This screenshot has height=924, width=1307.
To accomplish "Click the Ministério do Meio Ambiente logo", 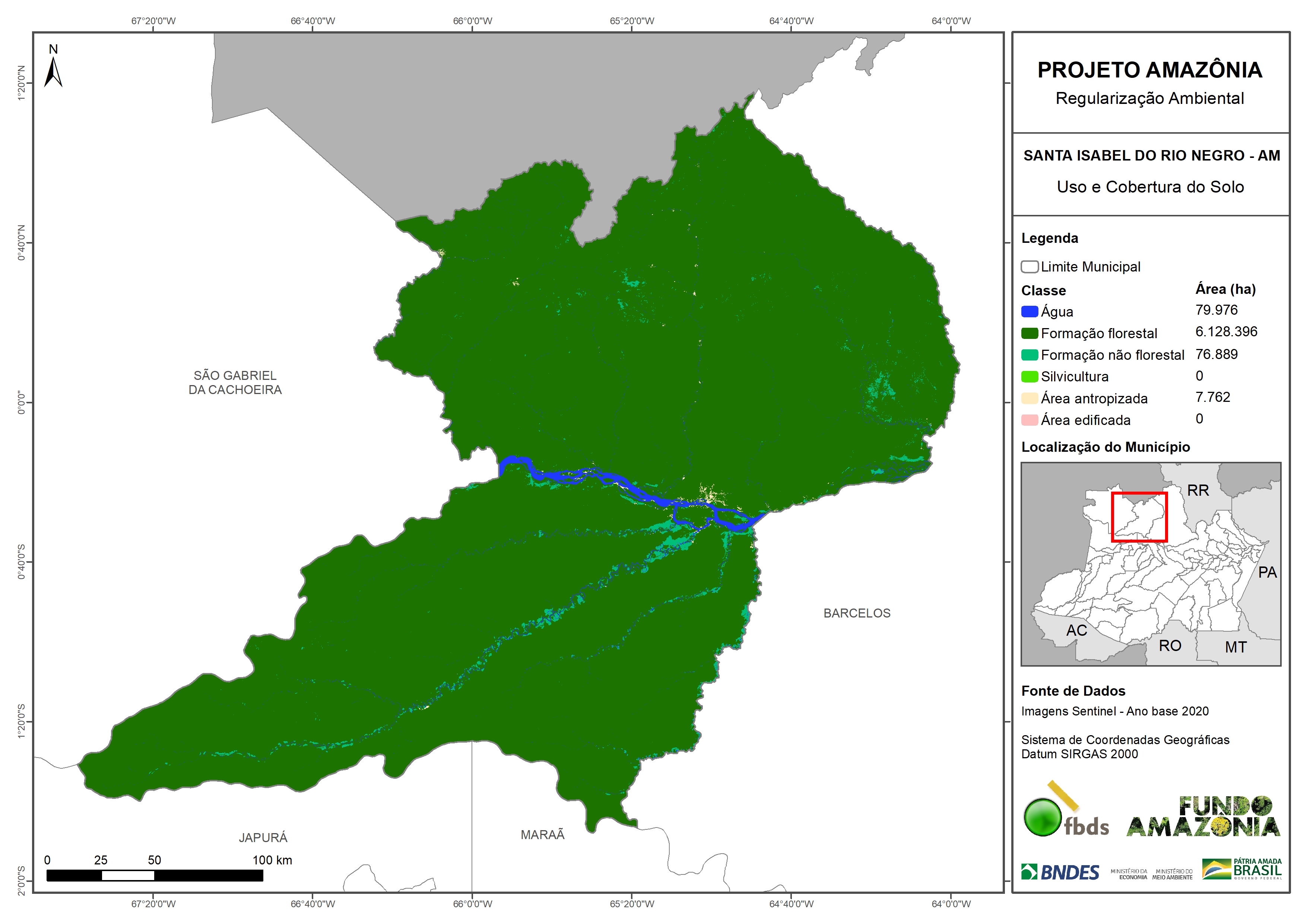I will (1172, 874).
